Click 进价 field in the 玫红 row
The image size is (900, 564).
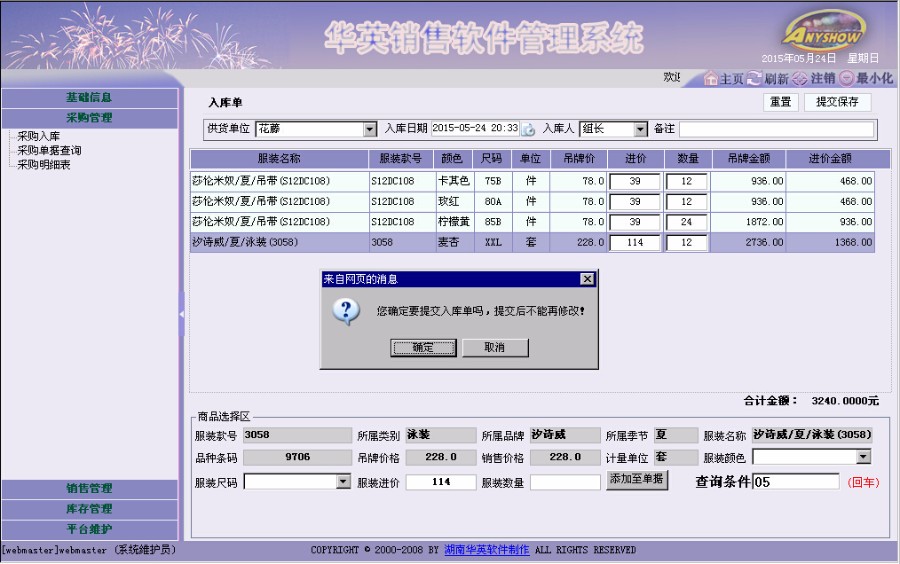(635, 202)
